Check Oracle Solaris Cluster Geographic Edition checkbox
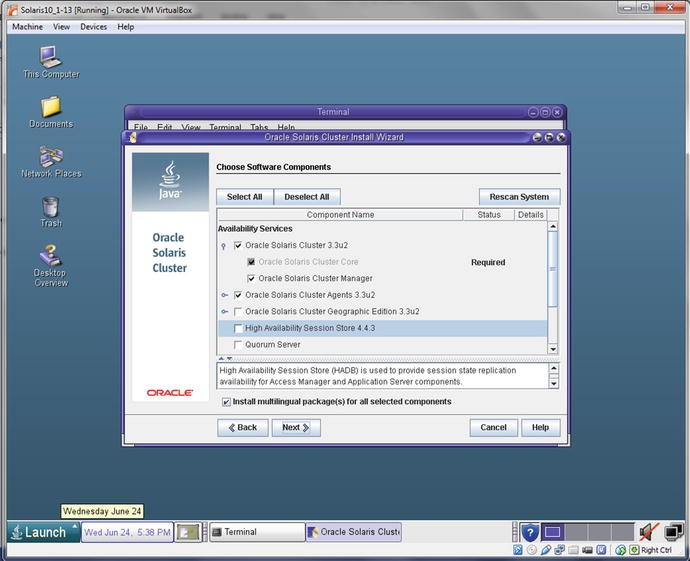Image resolution: width=690 pixels, height=561 pixels. coord(238,312)
